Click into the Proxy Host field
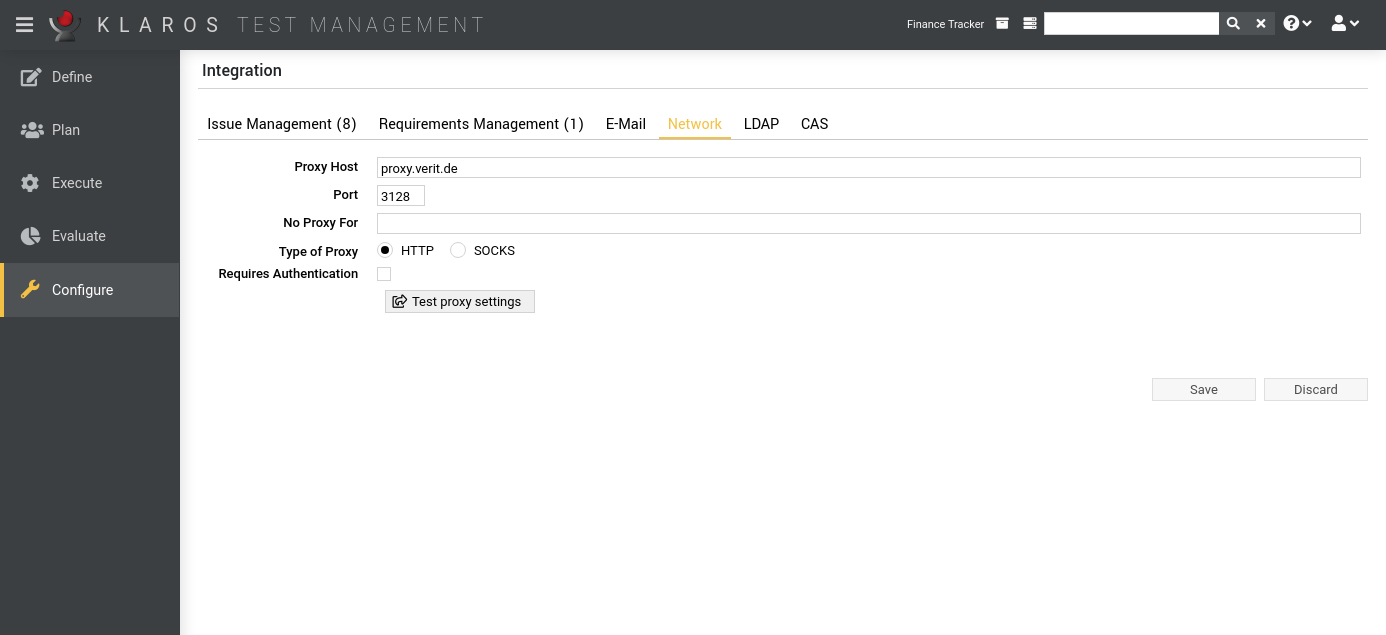1386x635 pixels. pyautogui.click(x=868, y=168)
